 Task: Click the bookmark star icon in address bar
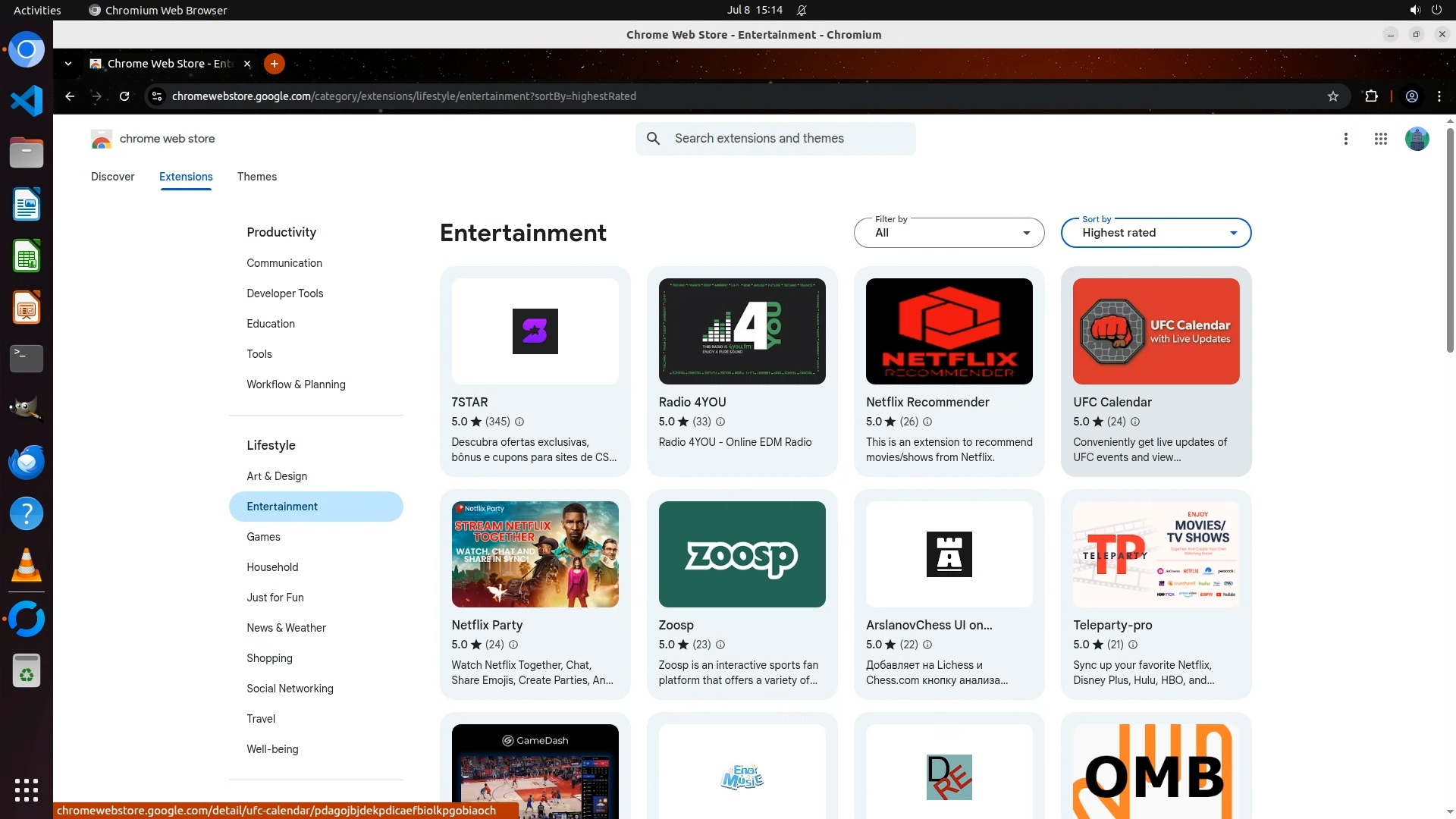(x=1333, y=96)
